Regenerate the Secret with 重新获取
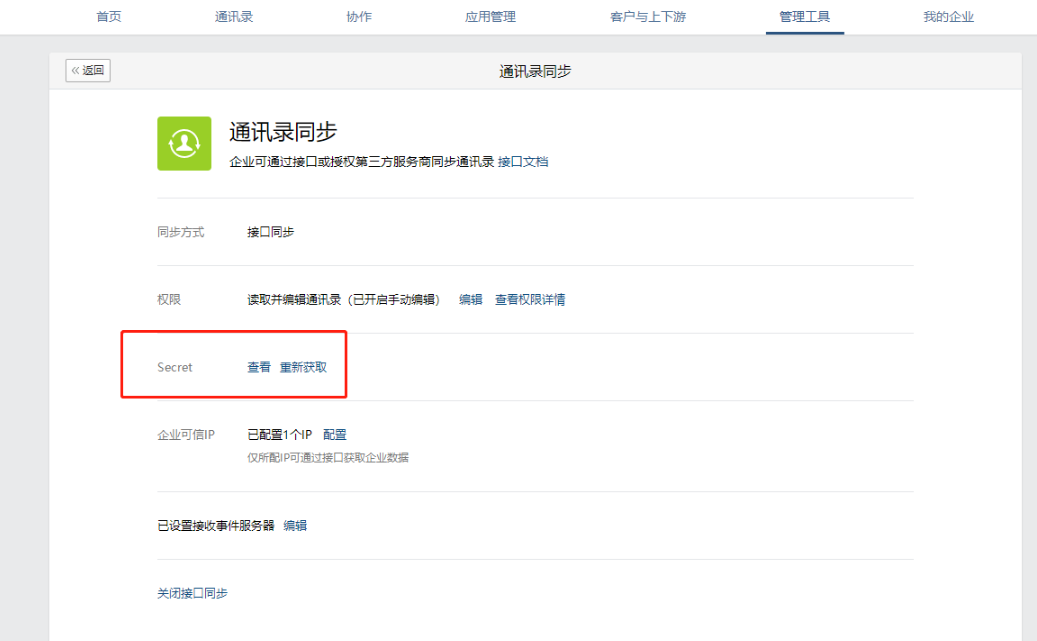The image size is (1037, 641). pyautogui.click(x=303, y=368)
